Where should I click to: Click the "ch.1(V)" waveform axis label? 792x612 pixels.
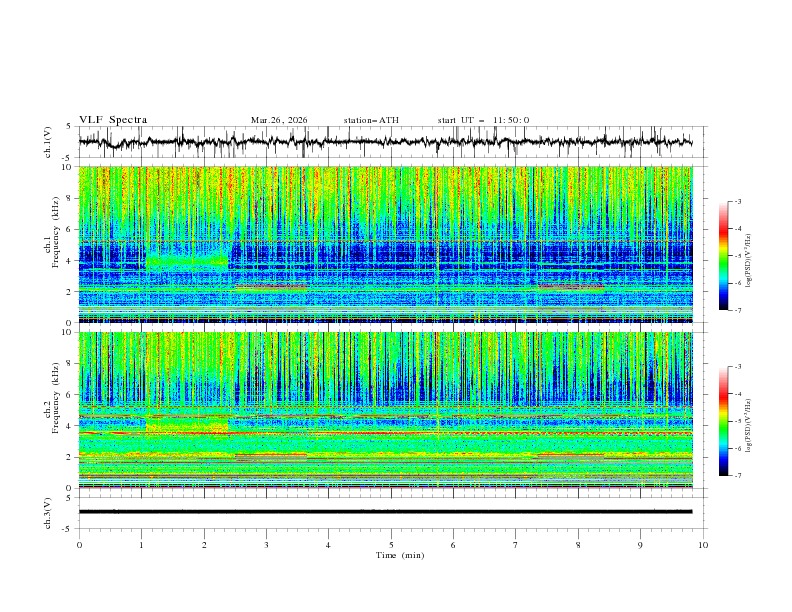pos(48,142)
